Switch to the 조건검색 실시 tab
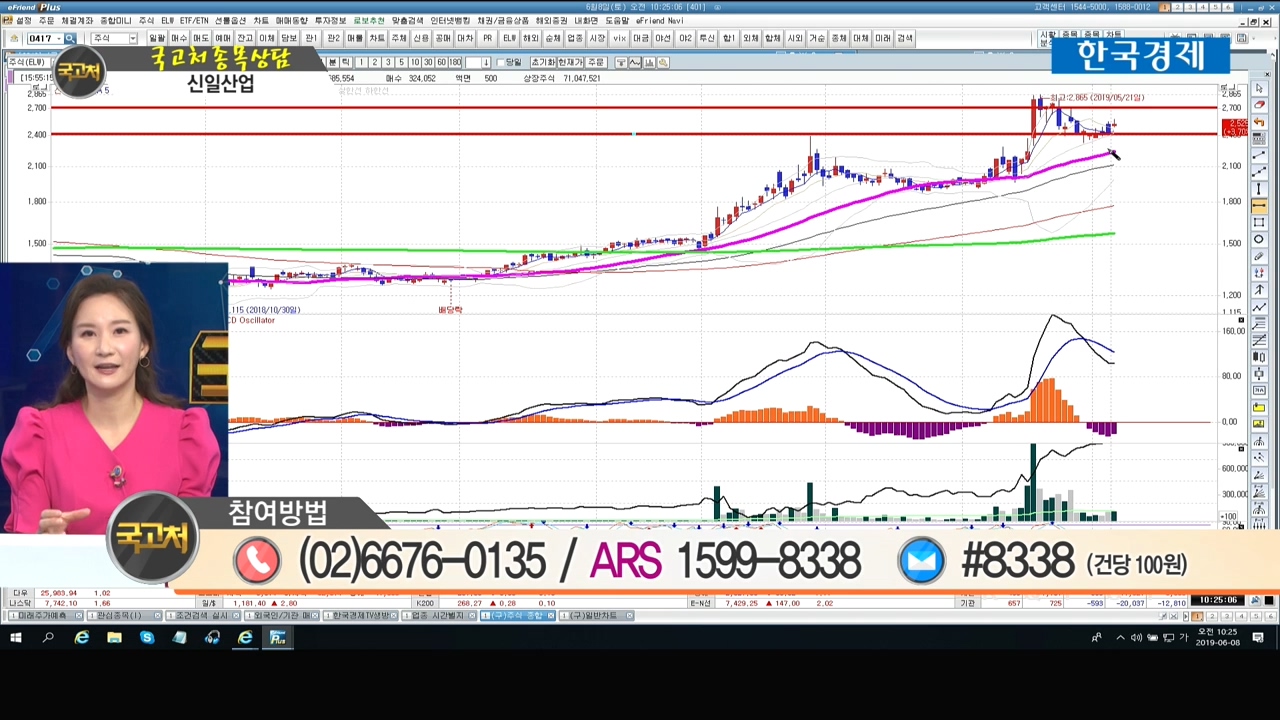 click(204, 616)
